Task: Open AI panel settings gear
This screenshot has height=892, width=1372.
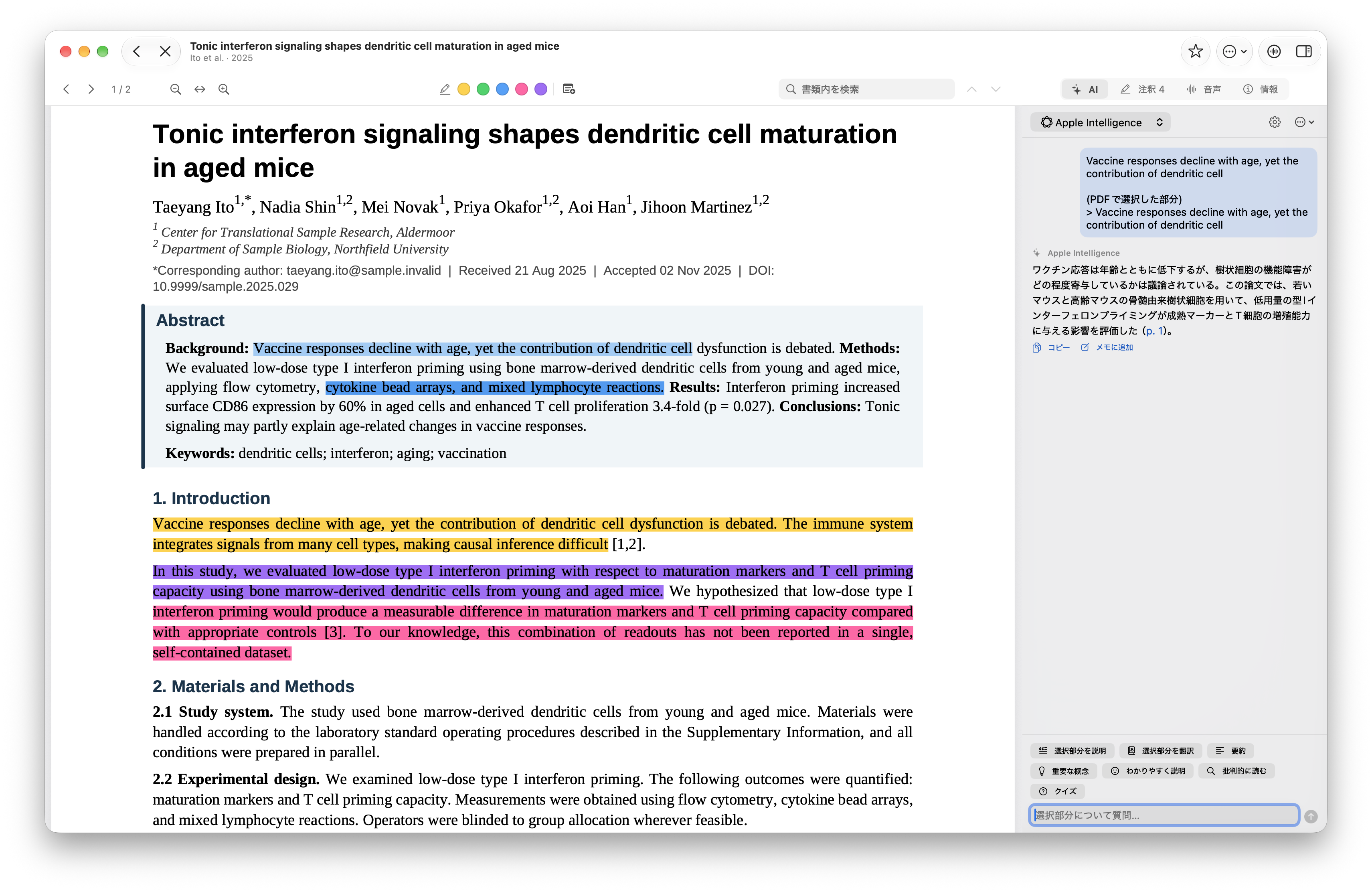Action: [1275, 122]
